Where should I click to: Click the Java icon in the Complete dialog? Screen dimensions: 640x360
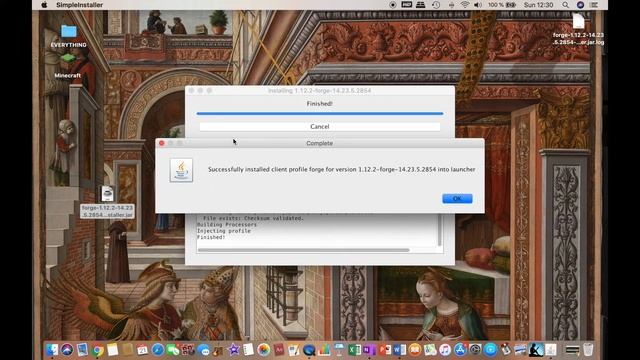tap(181, 170)
